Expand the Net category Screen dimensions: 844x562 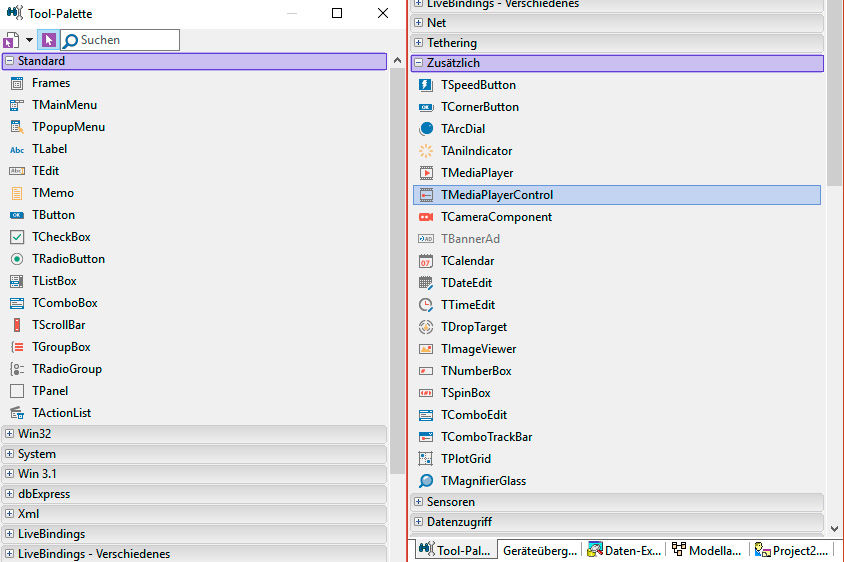[x=418, y=23]
